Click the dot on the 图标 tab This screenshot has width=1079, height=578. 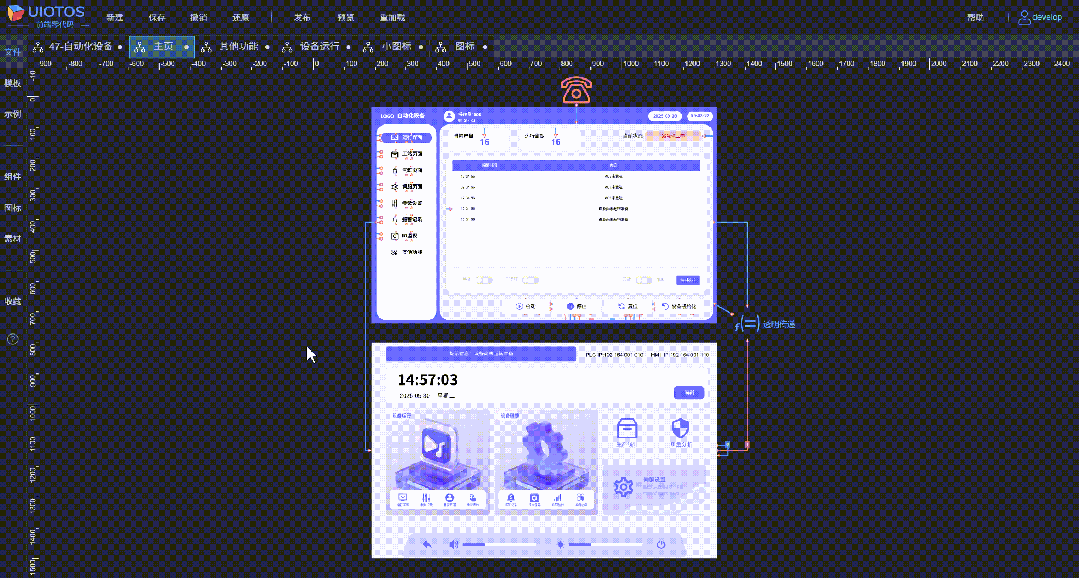click(485, 47)
